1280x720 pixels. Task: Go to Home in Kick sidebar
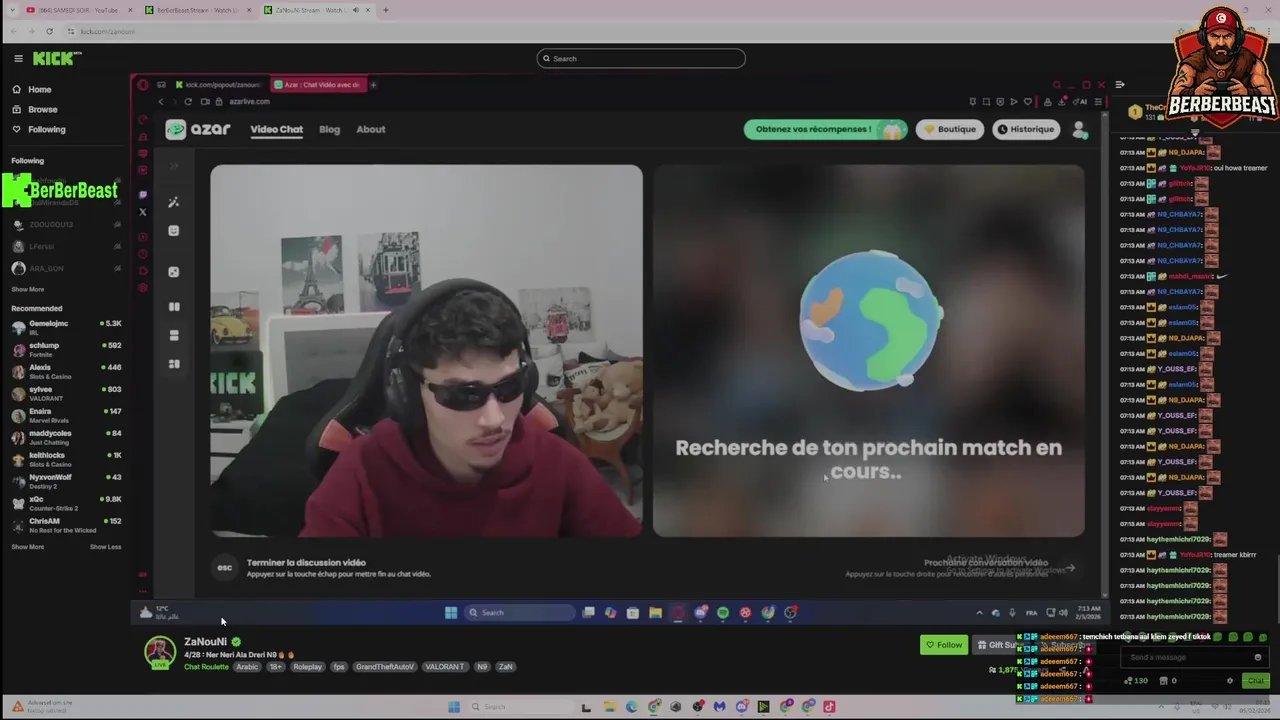point(39,89)
